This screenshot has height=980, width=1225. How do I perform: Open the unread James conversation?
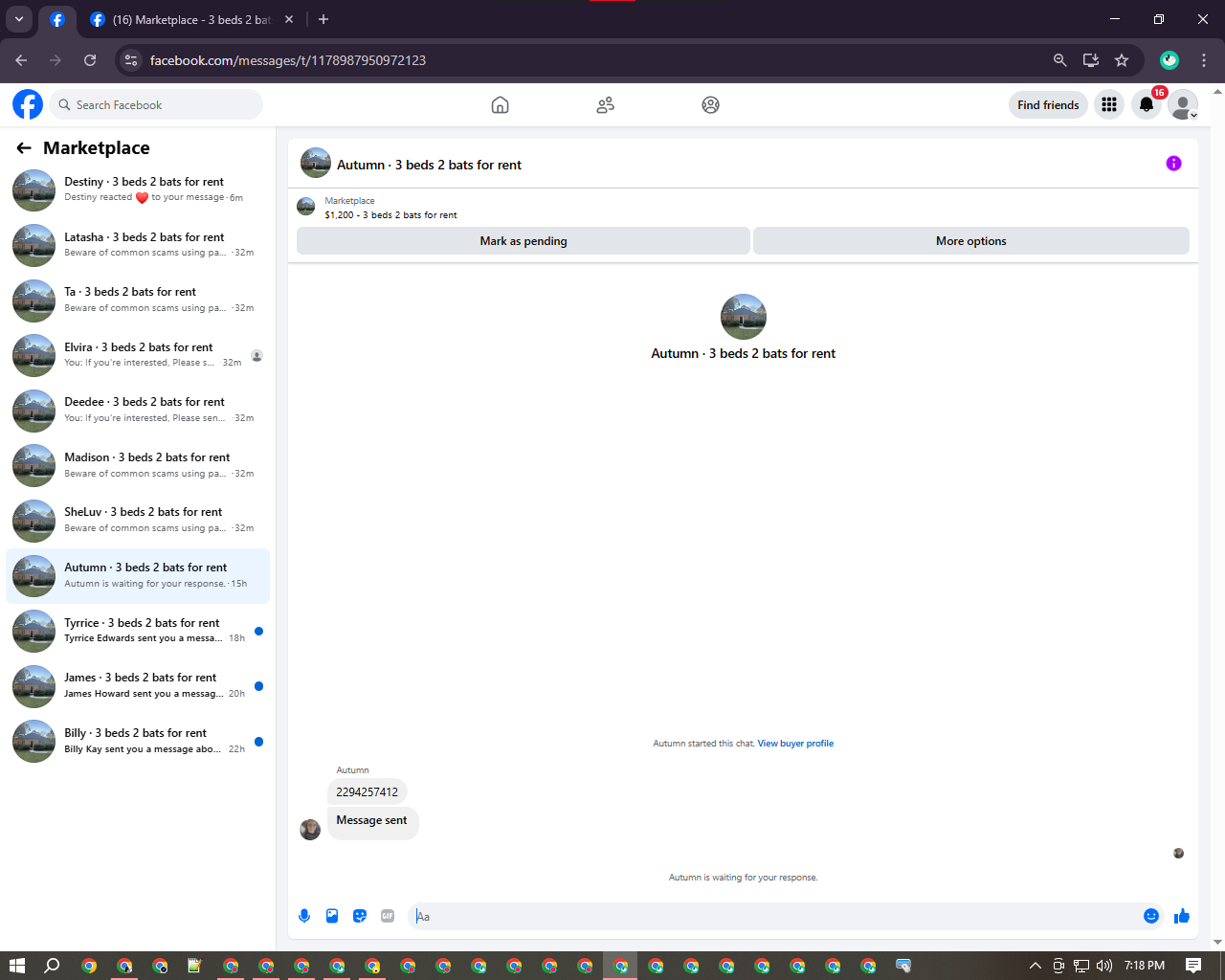click(138, 685)
